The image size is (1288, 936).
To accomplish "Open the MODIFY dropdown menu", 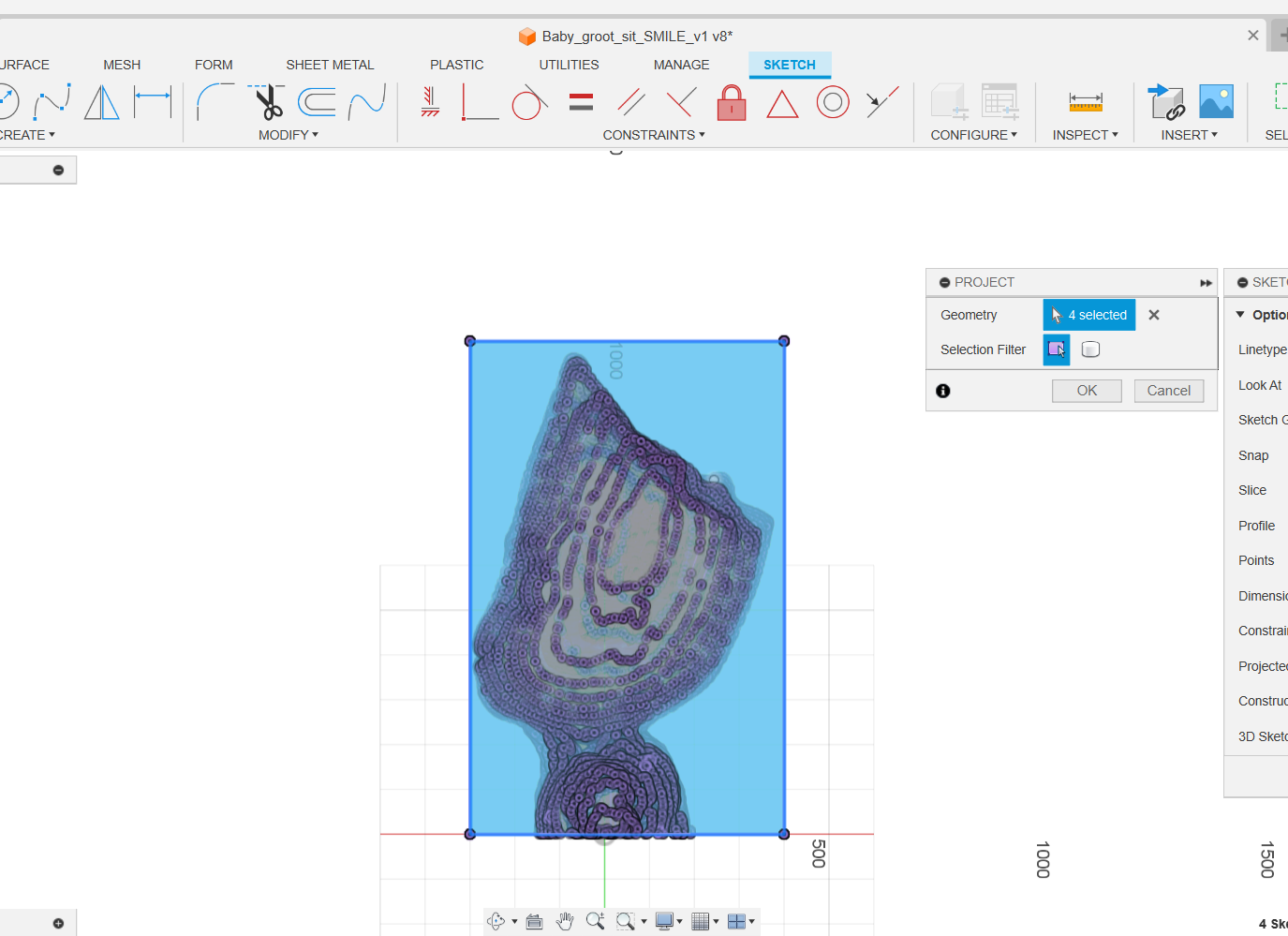I will click(x=289, y=135).
